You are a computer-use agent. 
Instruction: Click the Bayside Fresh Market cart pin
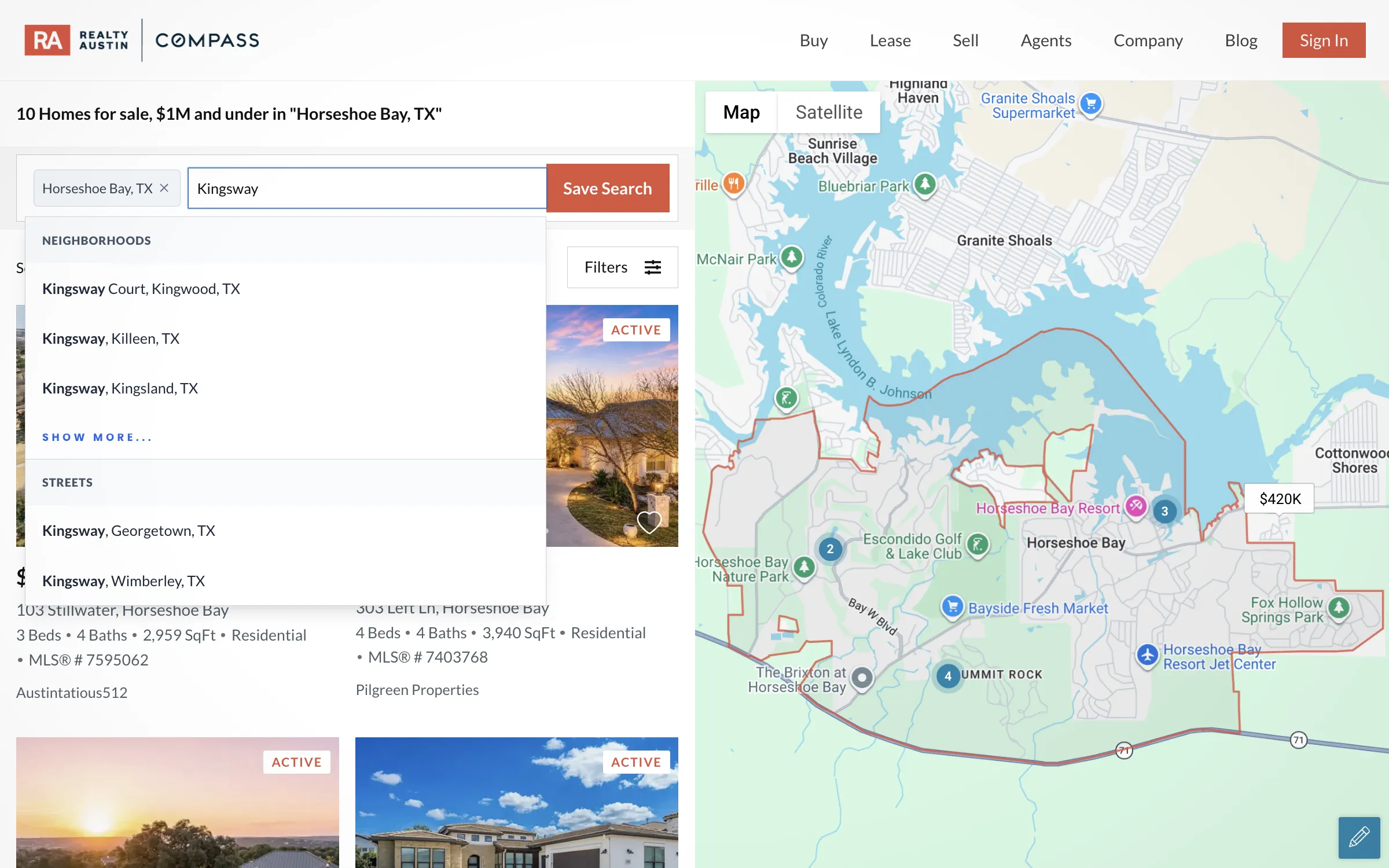tap(953, 607)
